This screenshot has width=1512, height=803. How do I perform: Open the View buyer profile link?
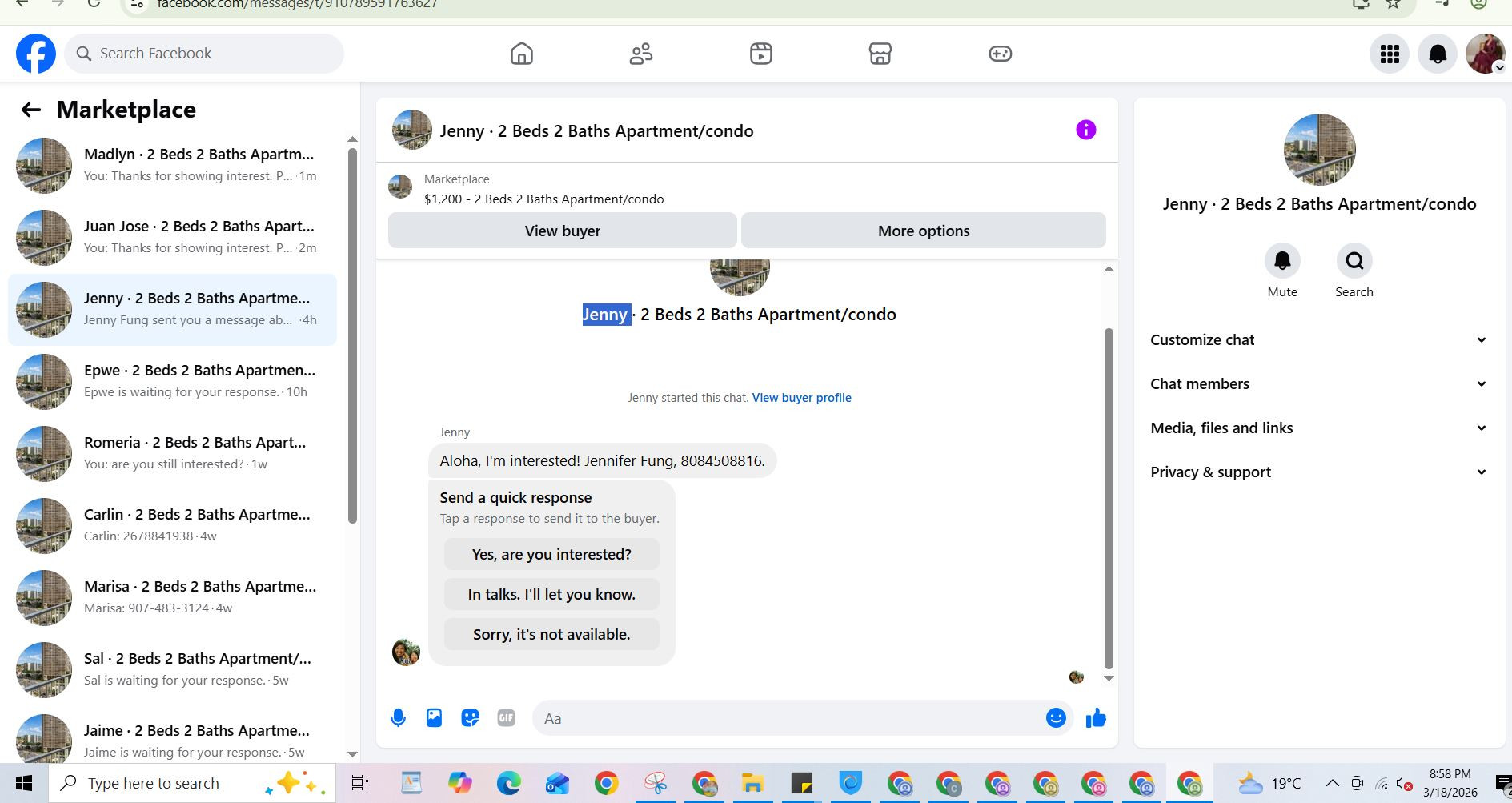(801, 398)
